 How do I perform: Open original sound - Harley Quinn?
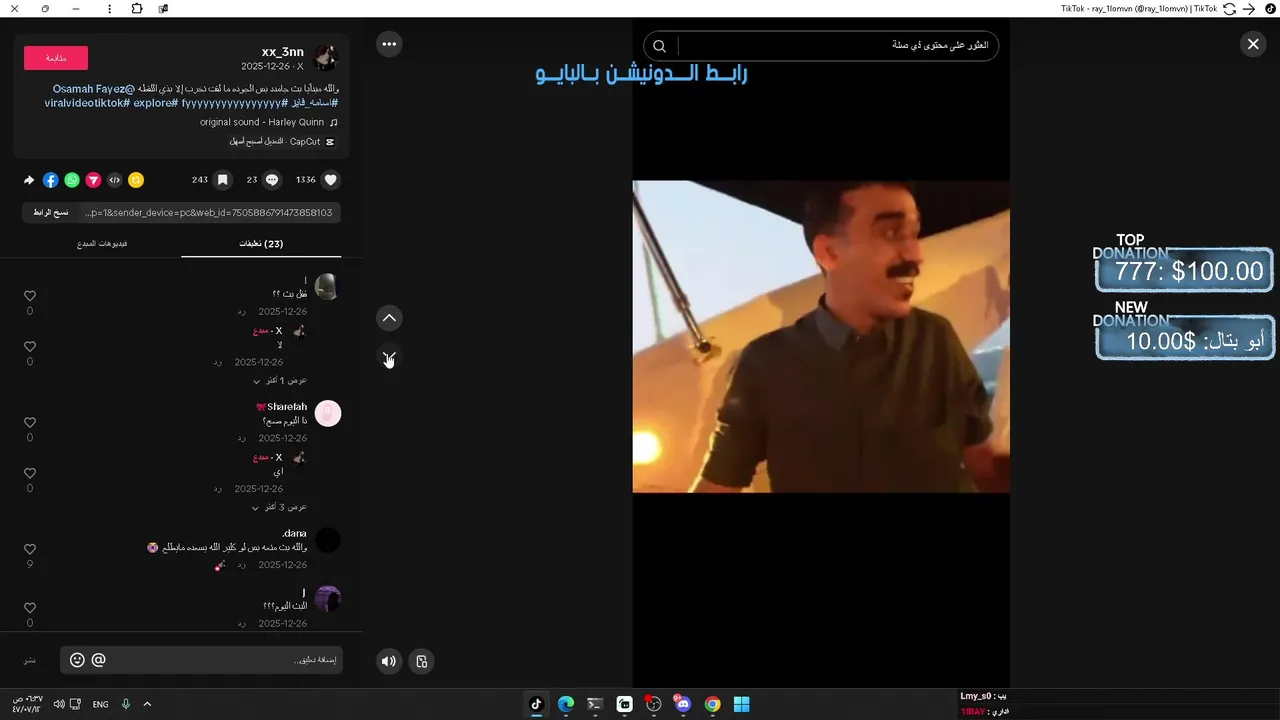click(262, 122)
